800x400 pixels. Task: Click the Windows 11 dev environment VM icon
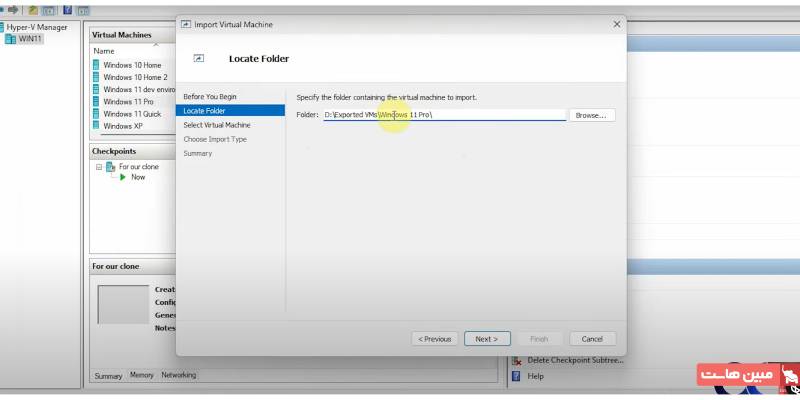point(96,89)
